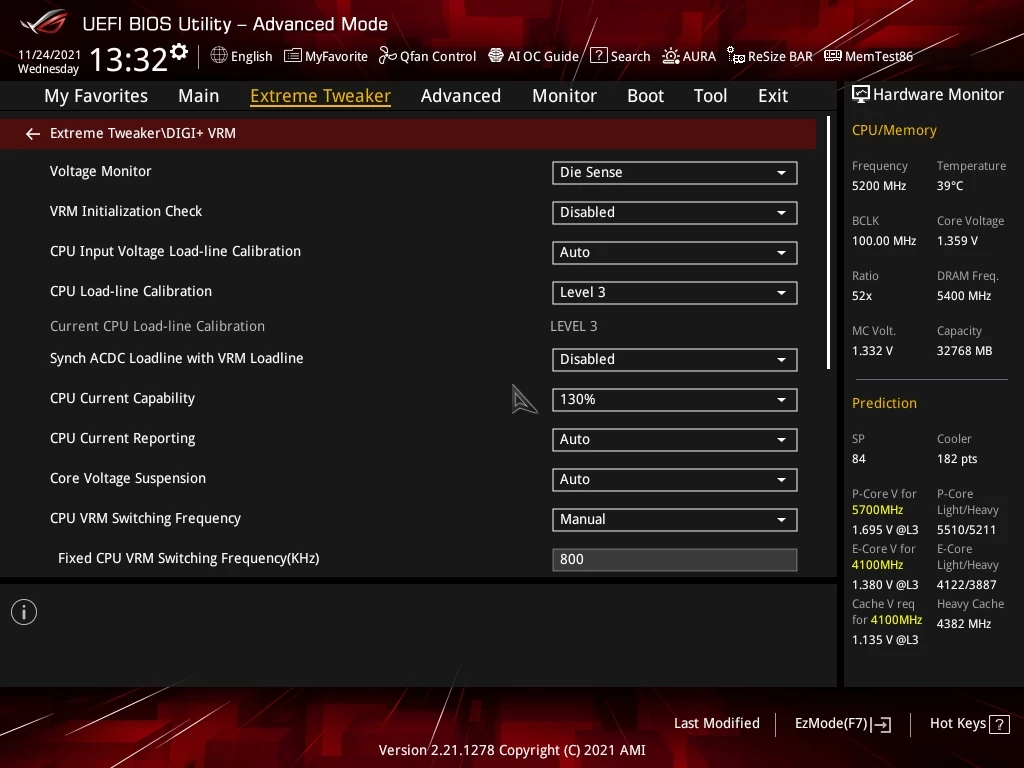Switch to Boot tab
This screenshot has height=768, width=1024.
click(645, 95)
